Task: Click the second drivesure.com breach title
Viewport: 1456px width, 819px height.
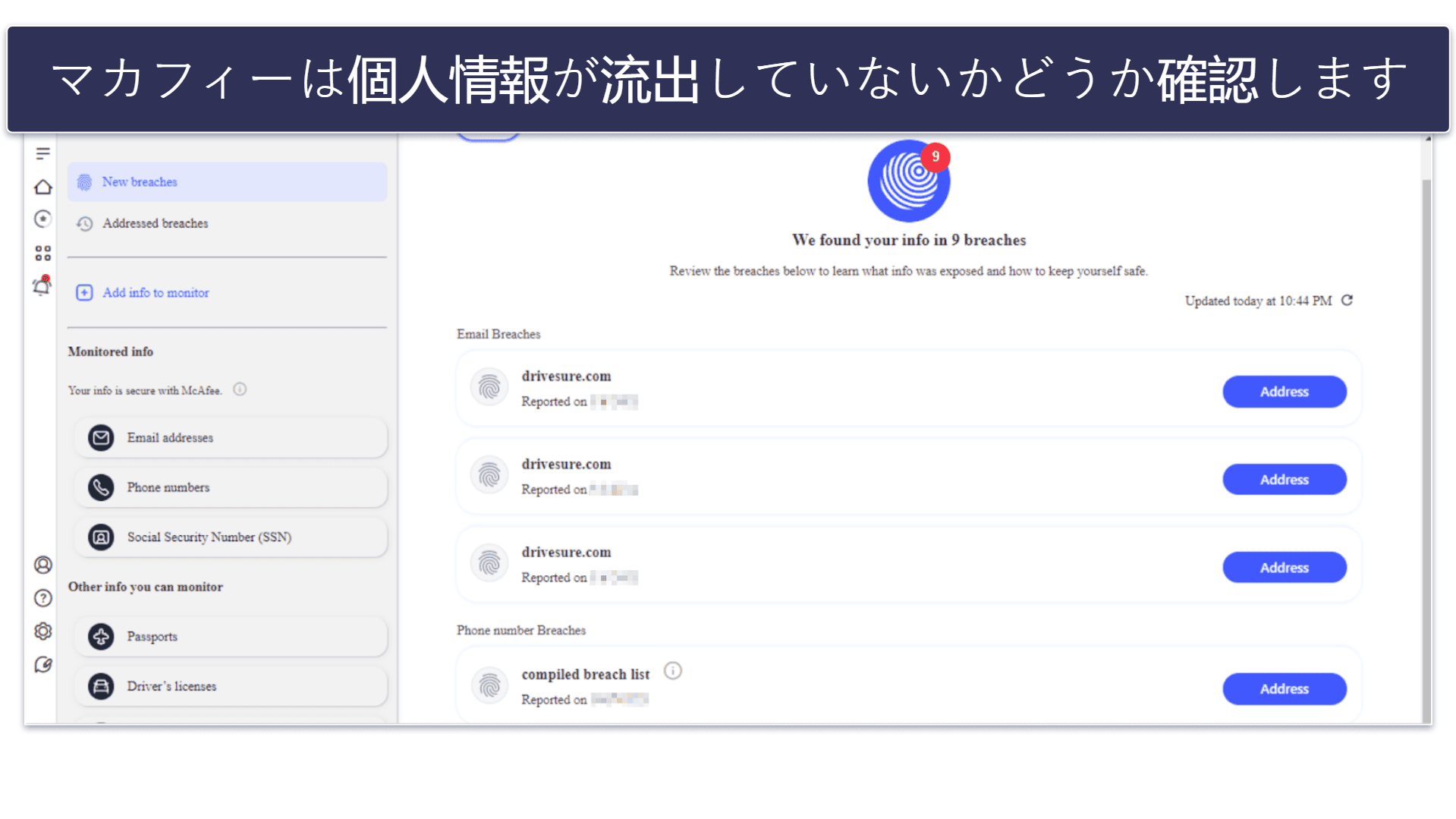Action: (566, 464)
